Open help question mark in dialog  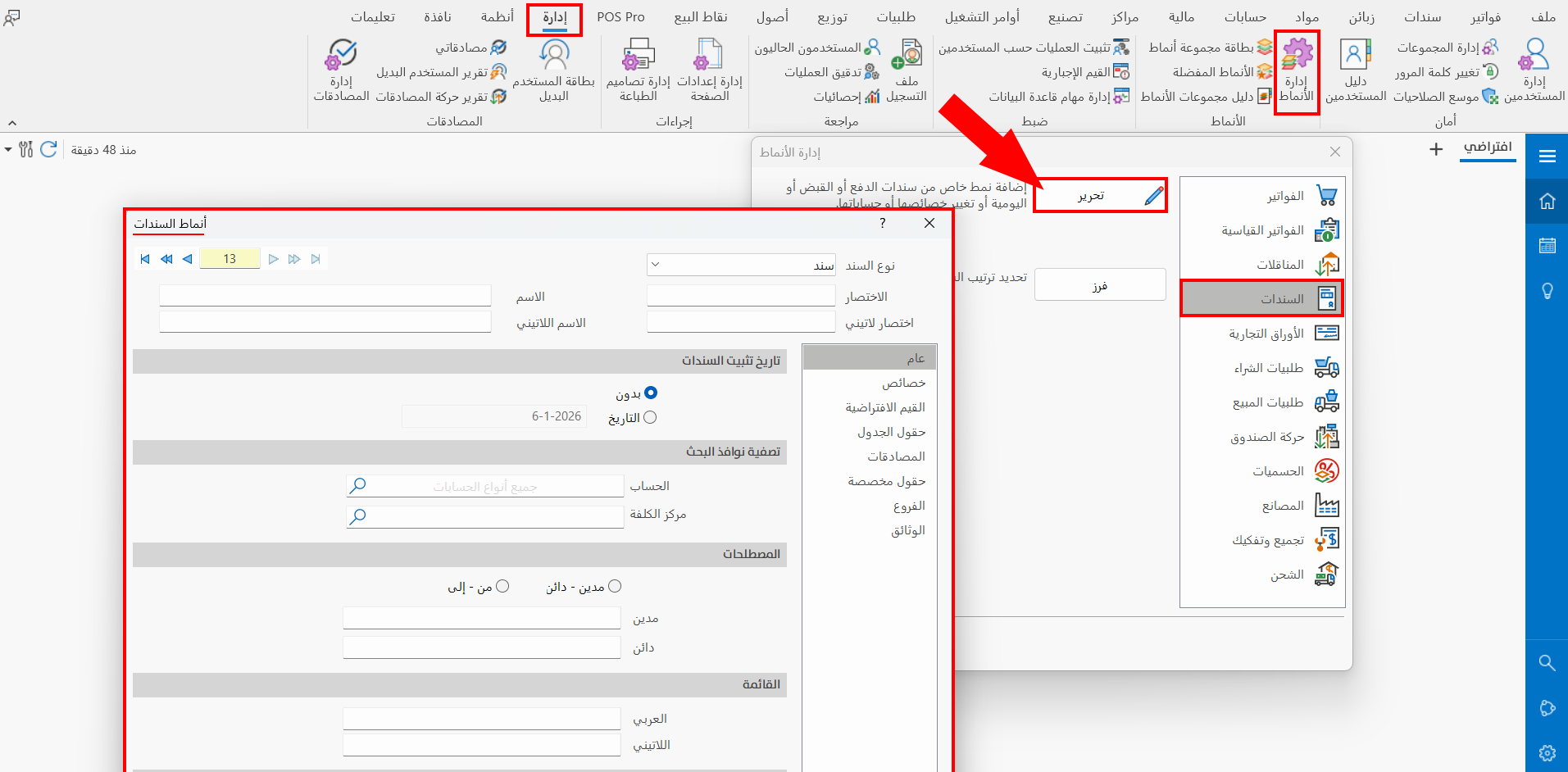883,223
